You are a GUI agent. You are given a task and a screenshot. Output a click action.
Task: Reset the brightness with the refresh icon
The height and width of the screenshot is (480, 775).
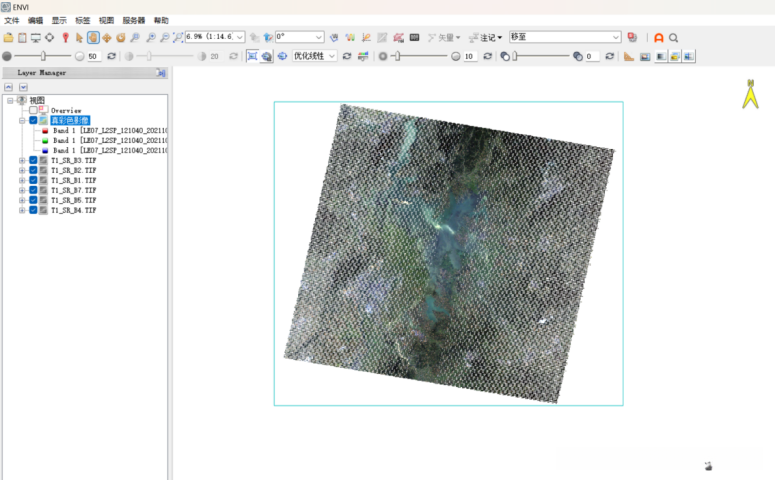coord(111,56)
